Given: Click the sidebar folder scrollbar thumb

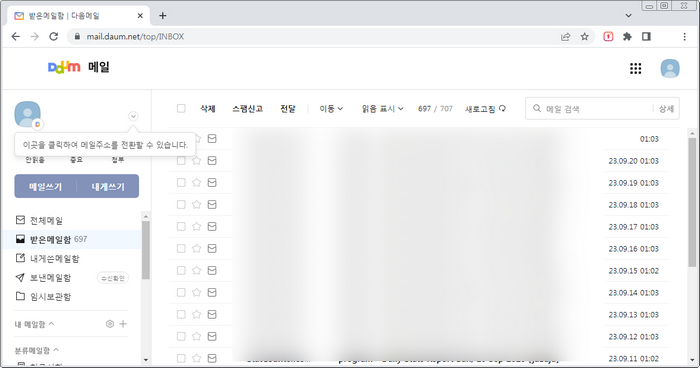Looking at the screenshot, I should pyautogui.click(x=146, y=250).
